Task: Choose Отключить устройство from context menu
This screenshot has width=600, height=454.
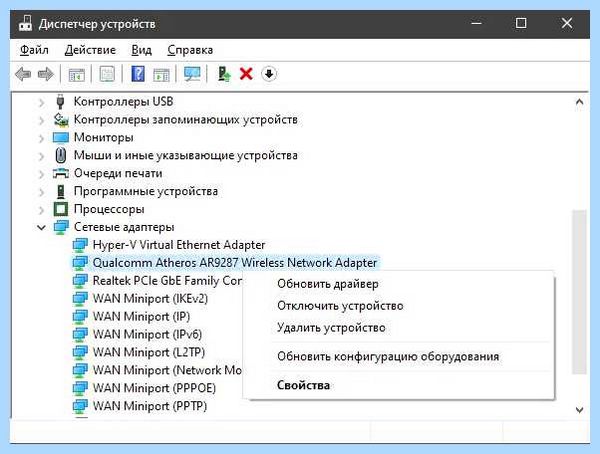Action: [x=340, y=306]
